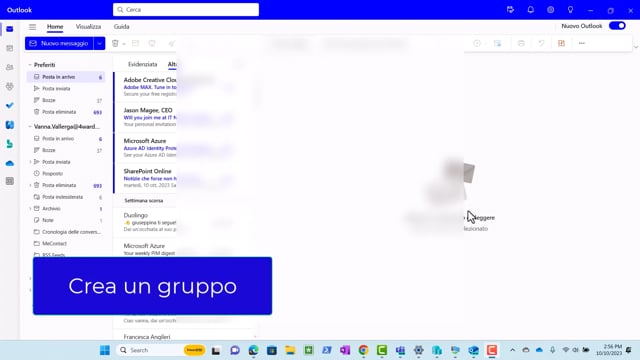The height and width of the screenshot is (360, 640).
Task: Open the My Day icon in title bar
Action: (510, 10)
